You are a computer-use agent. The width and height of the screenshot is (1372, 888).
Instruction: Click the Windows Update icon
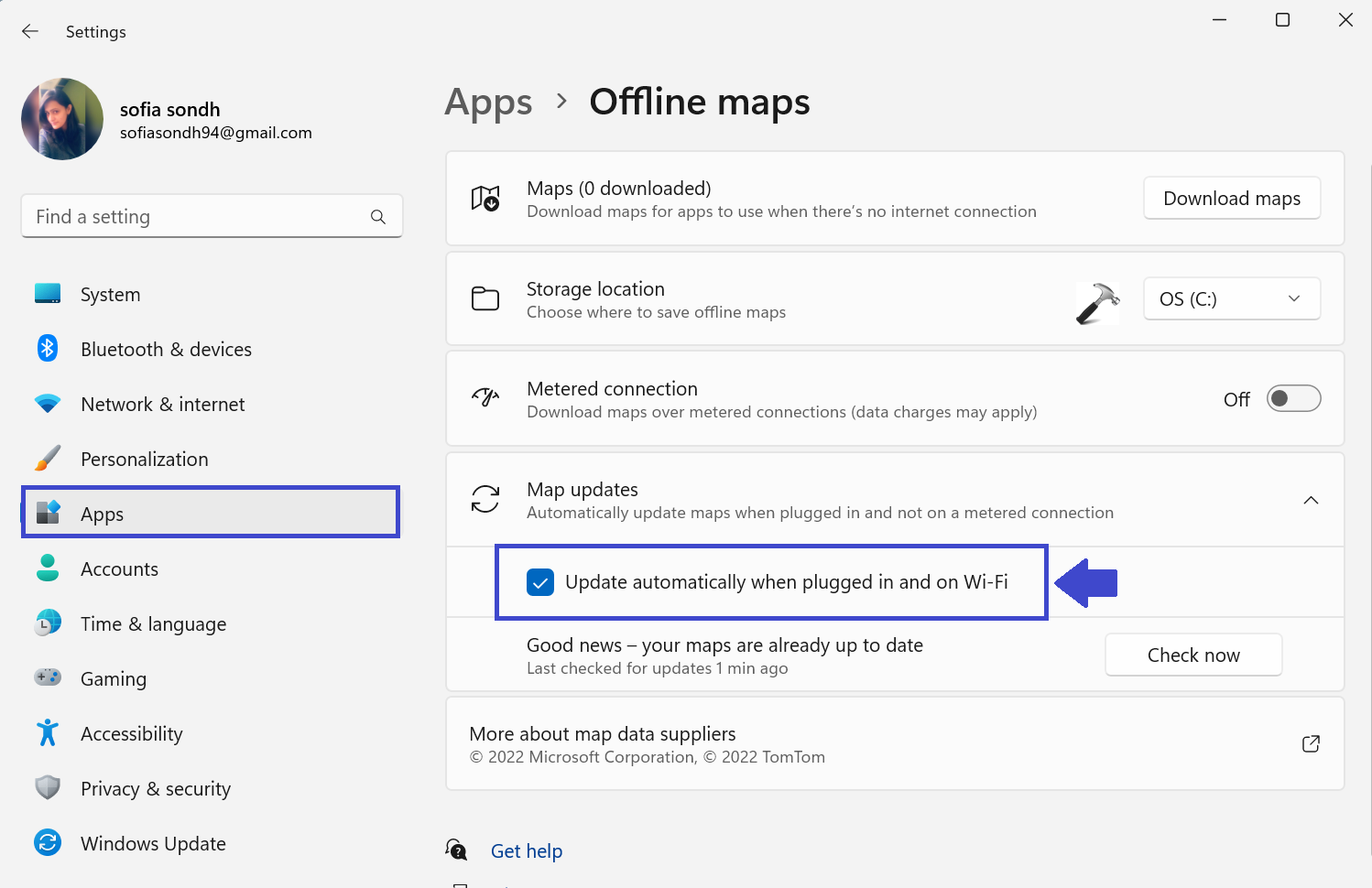48,843
